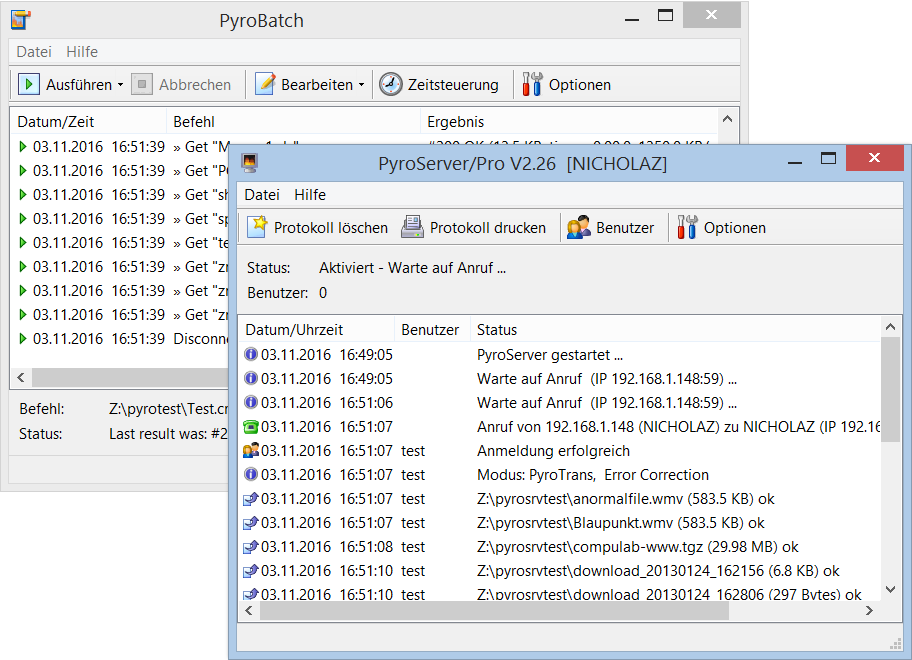
Task: Open Benutzer via the users toolbar icon
Action: pyautogui.click(x=579, y=227)
